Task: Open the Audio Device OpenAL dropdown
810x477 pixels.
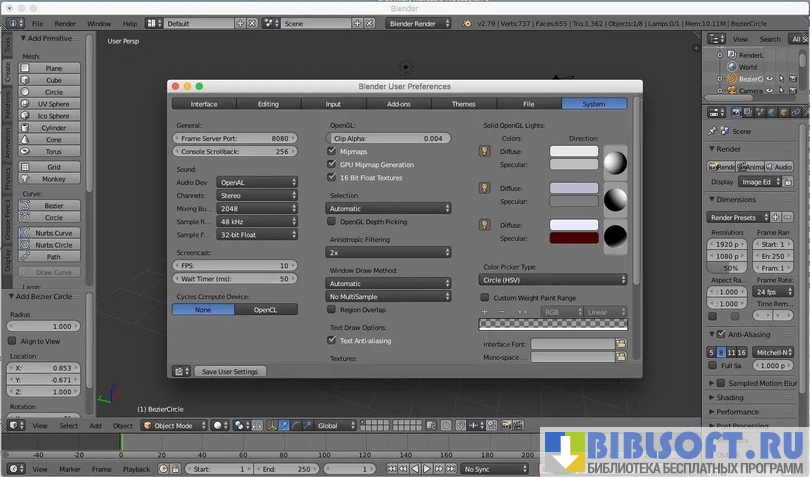Action: (257, 182)
